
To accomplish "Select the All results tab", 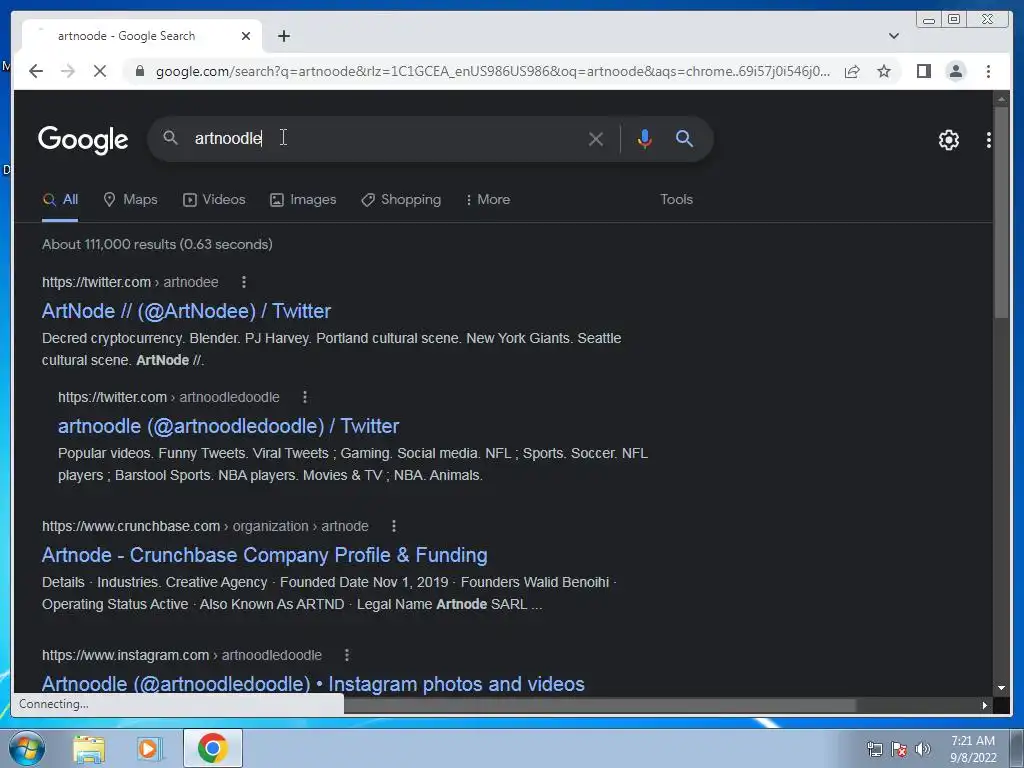I will tap(60, 200).
